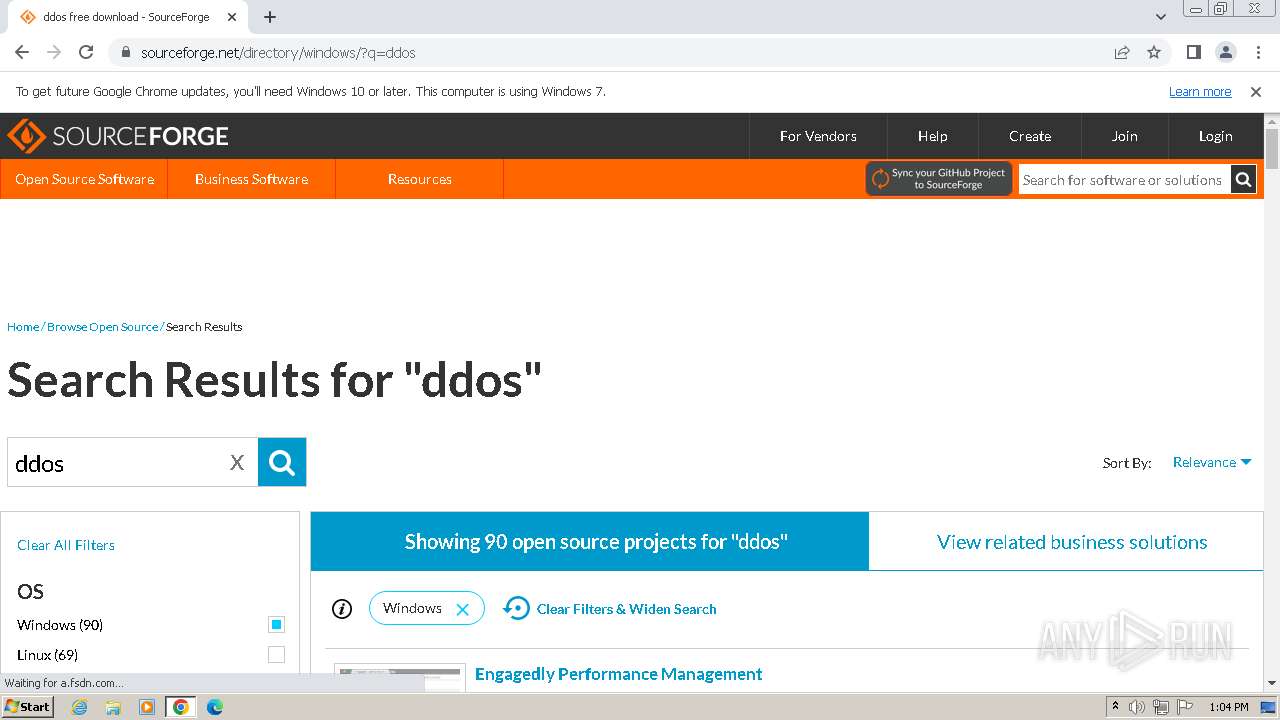Click the header search magnifier icon
This screenshot has width=1280, height=720.
coord(1243,180)
